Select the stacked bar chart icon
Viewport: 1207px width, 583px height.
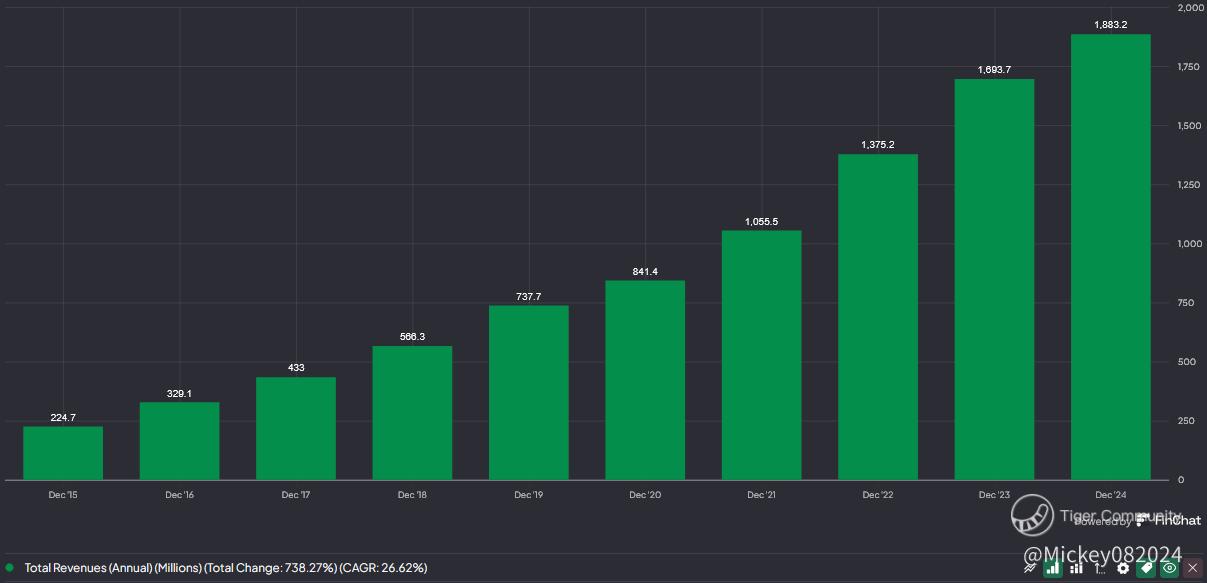tap(1076, 568)
